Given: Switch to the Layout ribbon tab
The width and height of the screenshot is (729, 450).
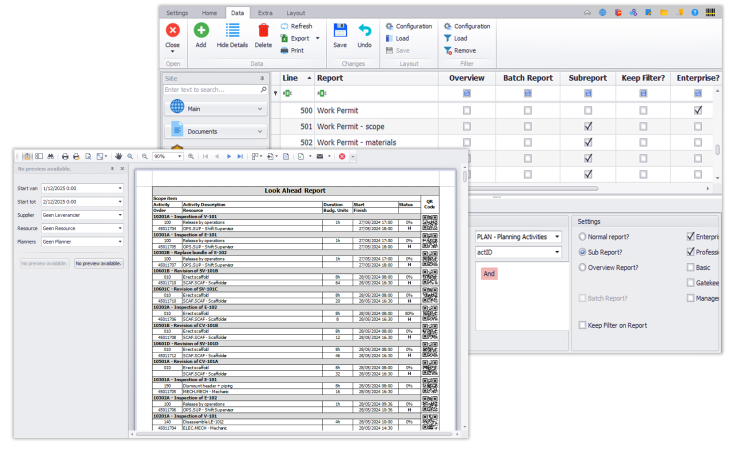Looking at the screenshot, I should click(x=296, y=12).
